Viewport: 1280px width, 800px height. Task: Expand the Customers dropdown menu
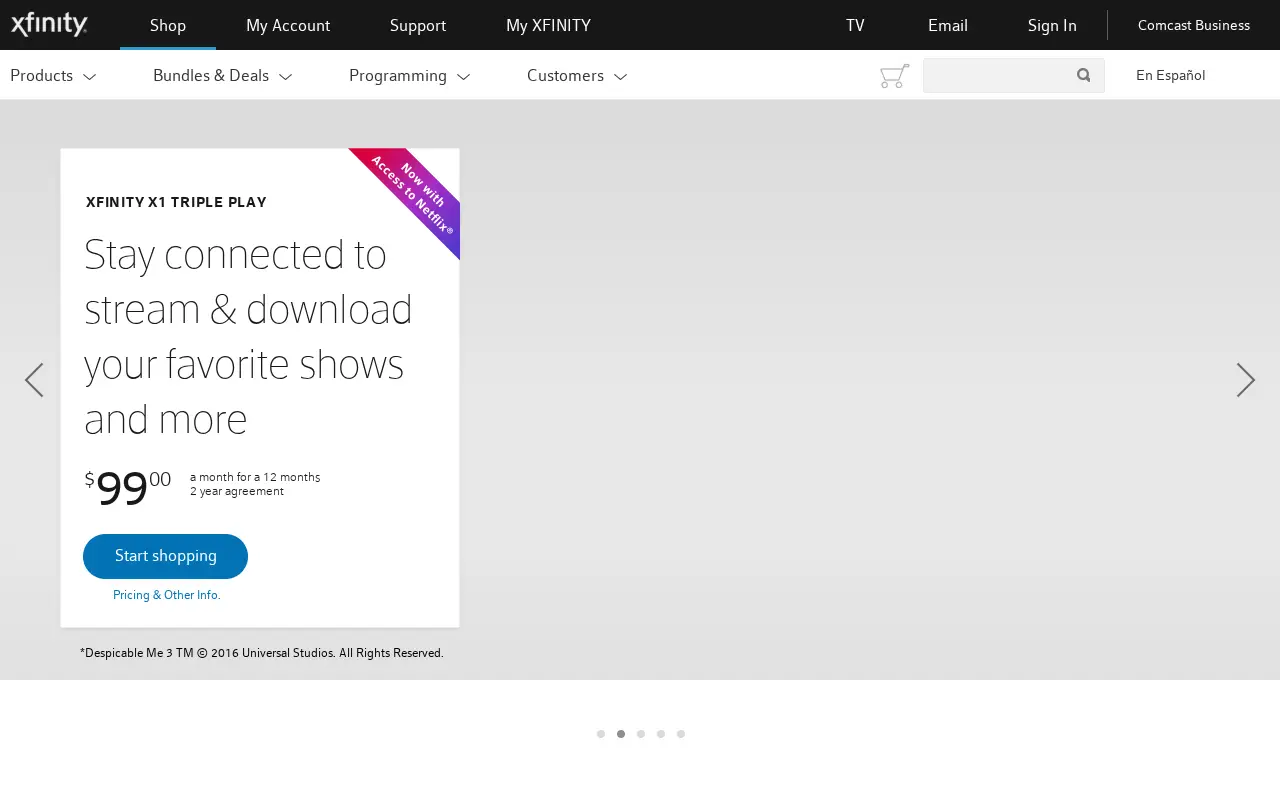coord(577,76)
